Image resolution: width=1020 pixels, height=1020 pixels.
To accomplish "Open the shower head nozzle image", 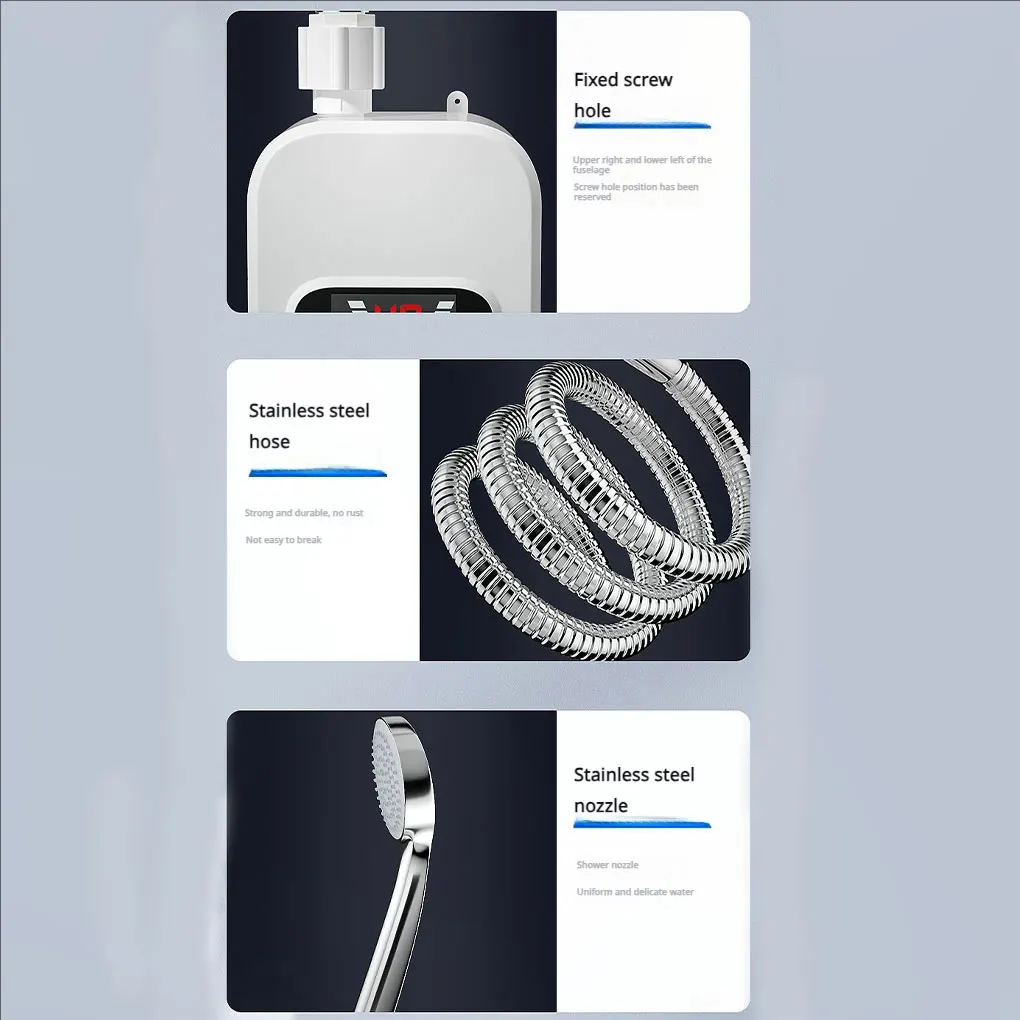I will [x=392, y=861].
